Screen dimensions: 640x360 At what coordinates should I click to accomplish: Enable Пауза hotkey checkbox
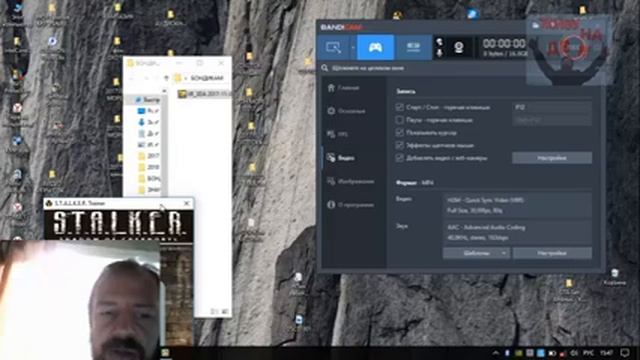[x=400, y=120]
